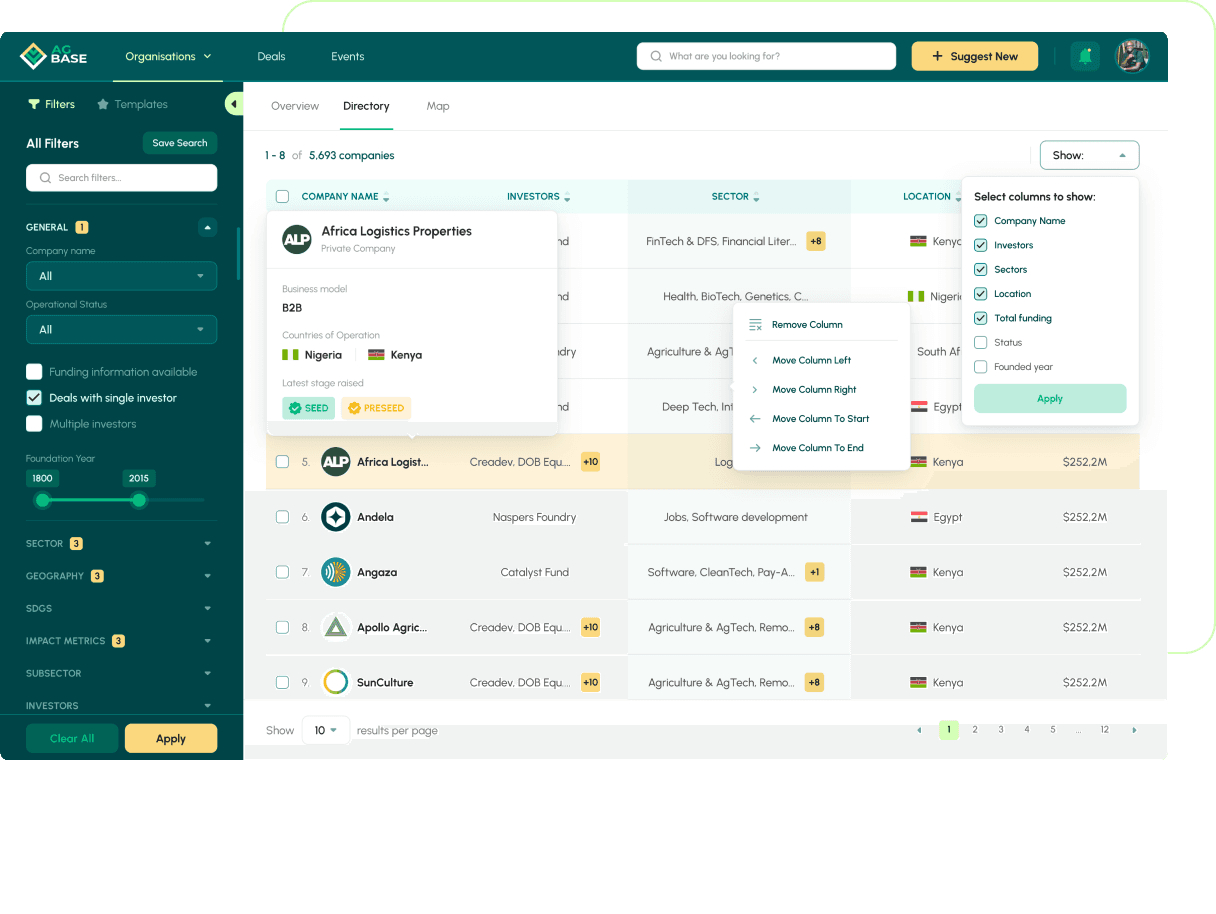Go to next page arrow
The width and height of the screenshot is (1216, 914).
coord(1134,730)
